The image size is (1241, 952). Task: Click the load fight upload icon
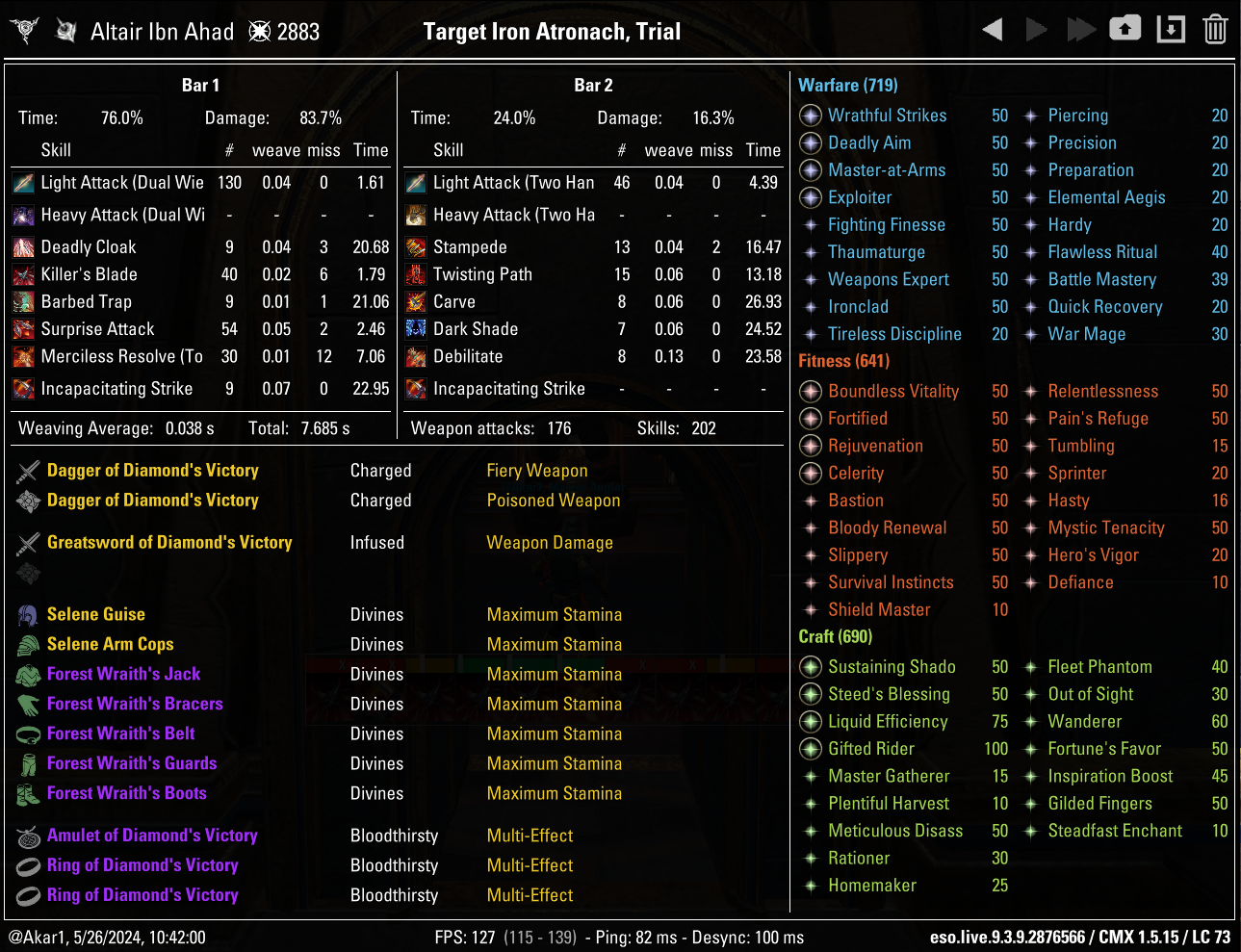[x=1125, y=29]
